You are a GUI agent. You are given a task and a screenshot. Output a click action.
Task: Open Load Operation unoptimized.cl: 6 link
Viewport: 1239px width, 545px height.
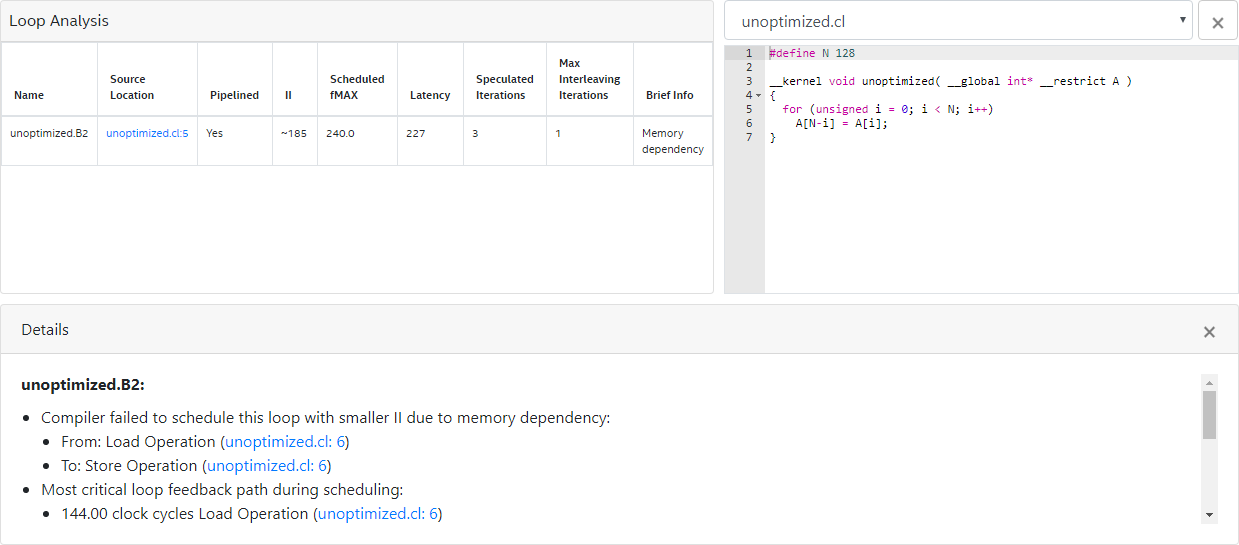click(284, 442)
